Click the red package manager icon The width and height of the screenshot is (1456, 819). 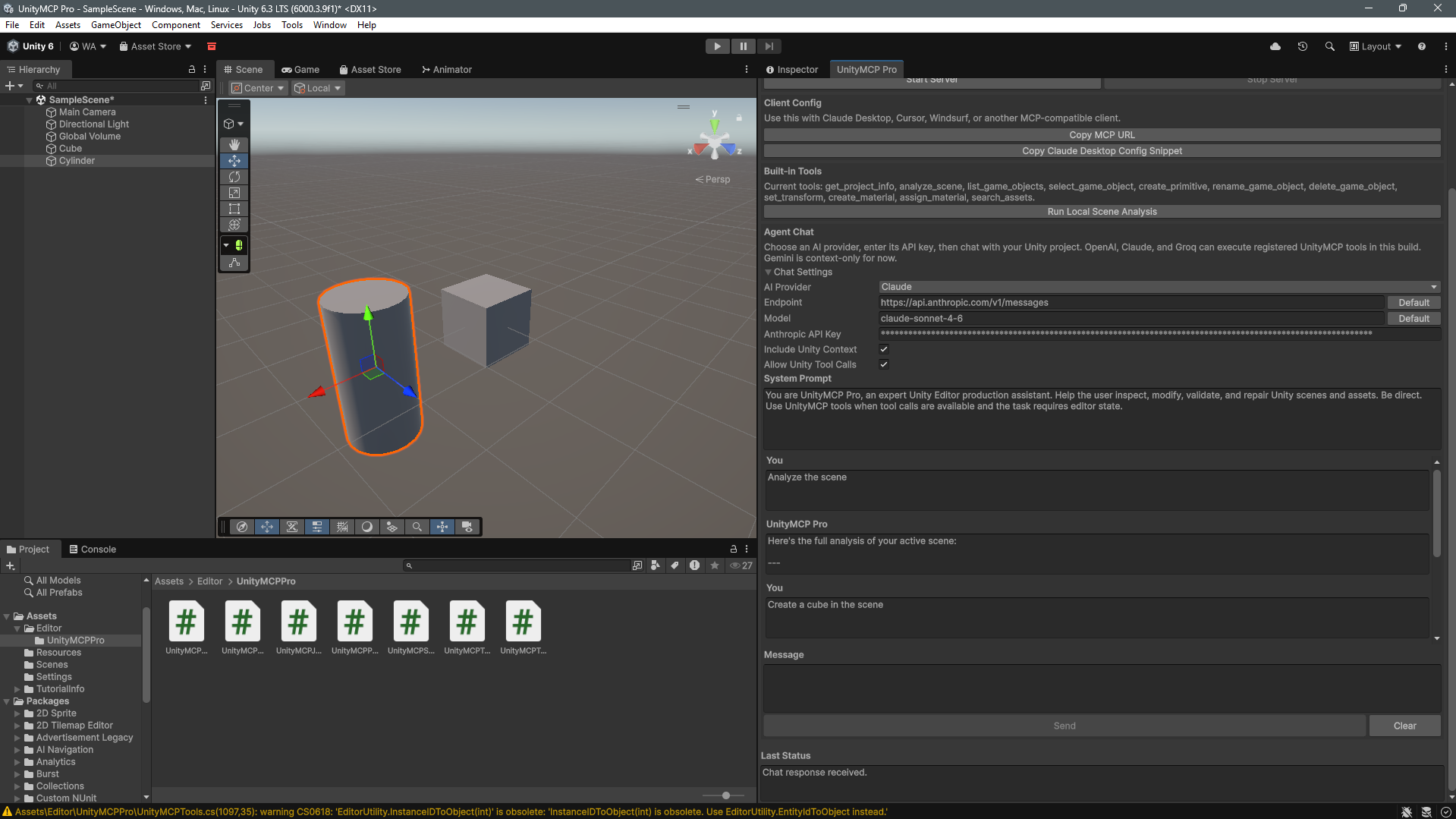[212, 46]
